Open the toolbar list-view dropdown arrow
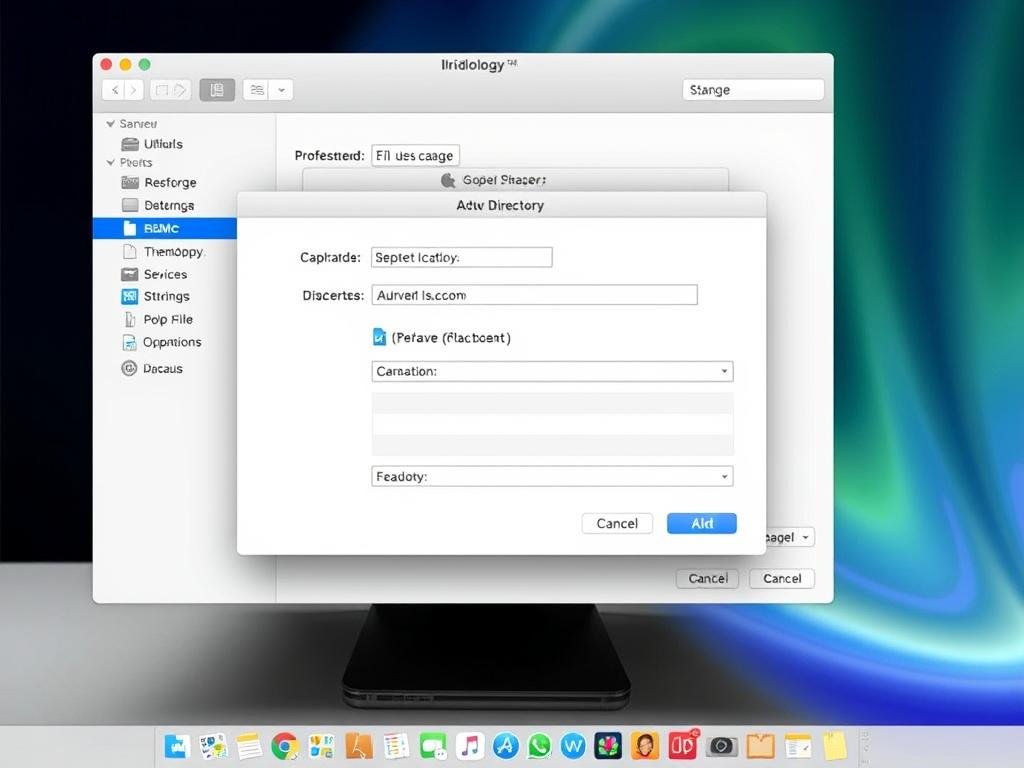This screenshot has width=1024, height=768. click(281, 90)
